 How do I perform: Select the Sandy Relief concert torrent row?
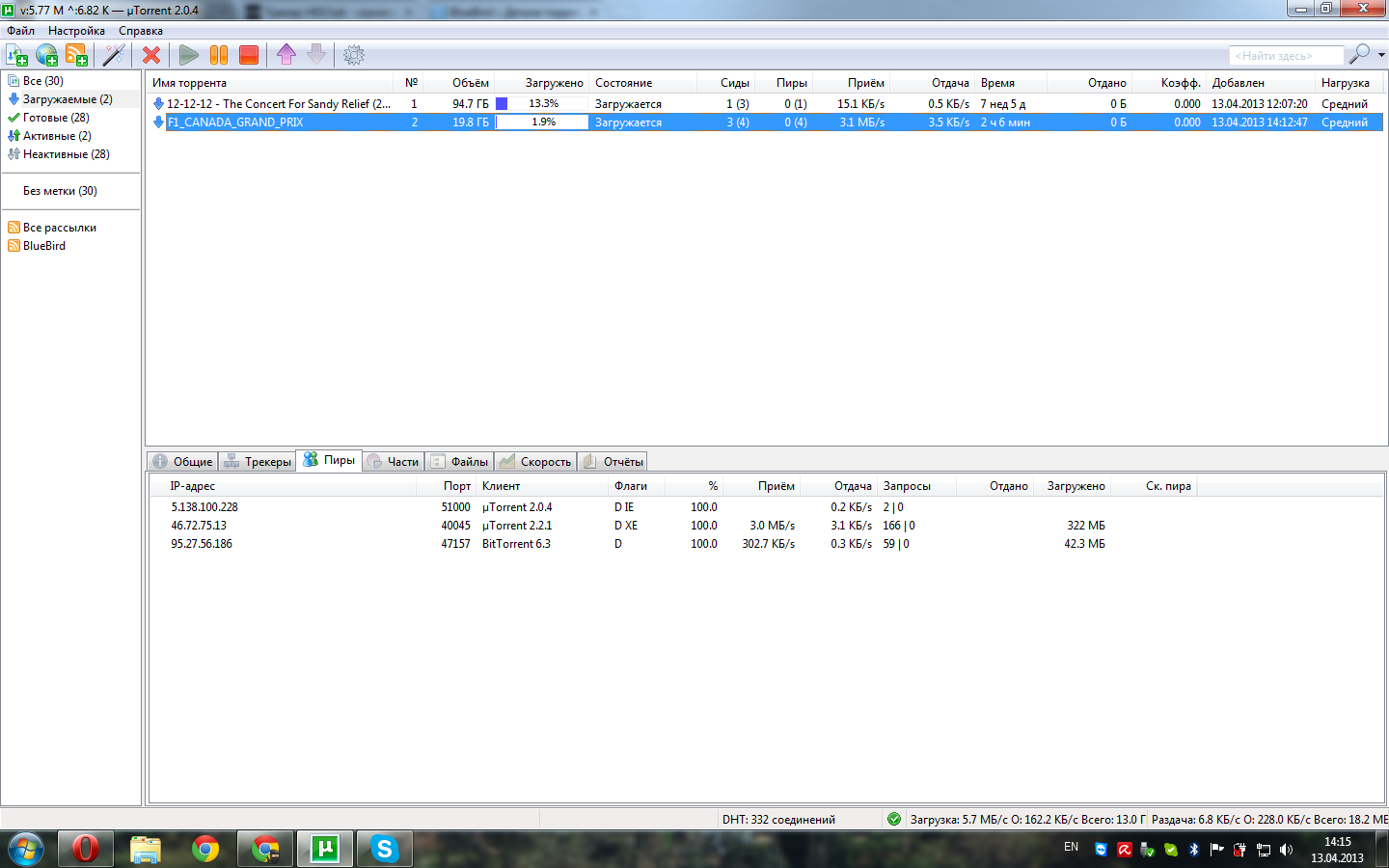[765, 103]
